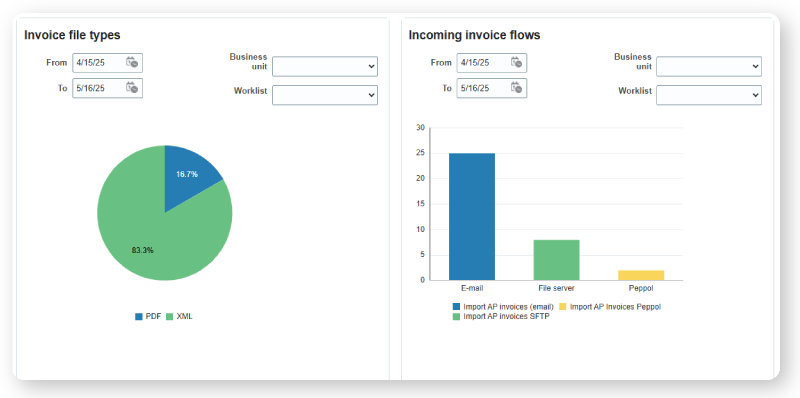
Task: Toggle Import AP Invoices Peppol legend entry
Action: pyautogui.click(x=610, y=307)
